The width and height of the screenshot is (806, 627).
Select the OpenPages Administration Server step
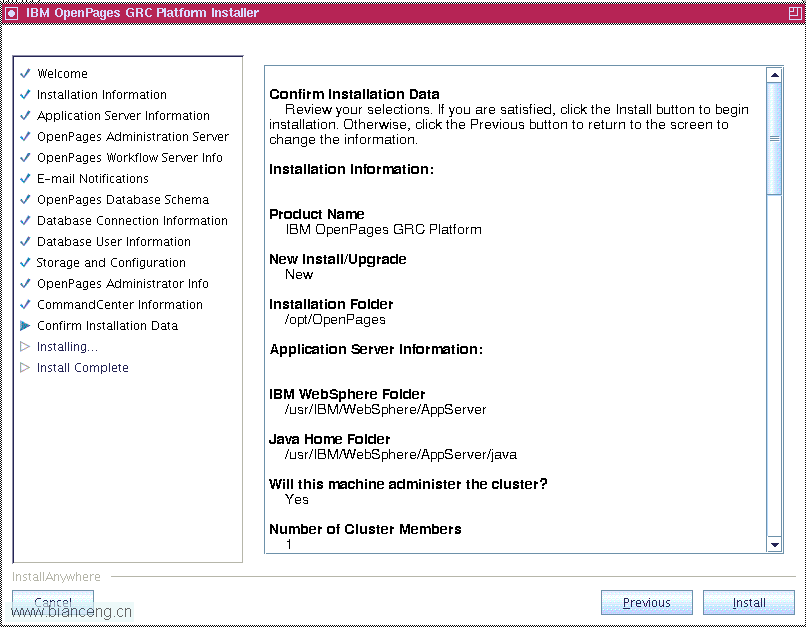133,137
